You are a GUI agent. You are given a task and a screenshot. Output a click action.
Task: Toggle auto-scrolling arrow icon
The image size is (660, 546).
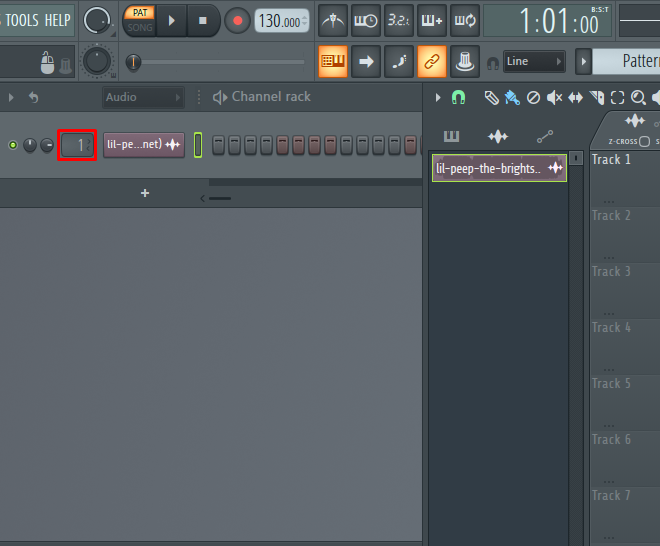[366, 61]
